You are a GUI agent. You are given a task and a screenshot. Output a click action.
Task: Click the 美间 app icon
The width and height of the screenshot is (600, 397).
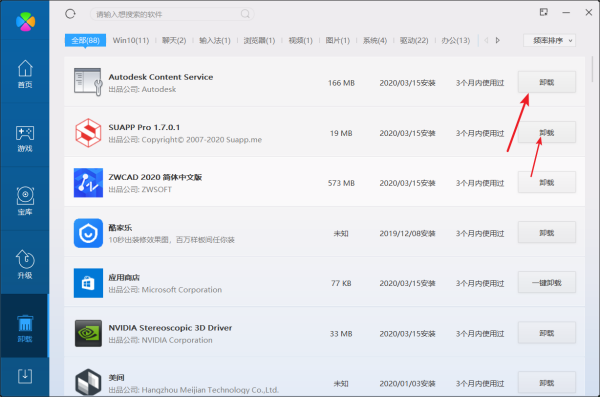(x=88, y=382)
